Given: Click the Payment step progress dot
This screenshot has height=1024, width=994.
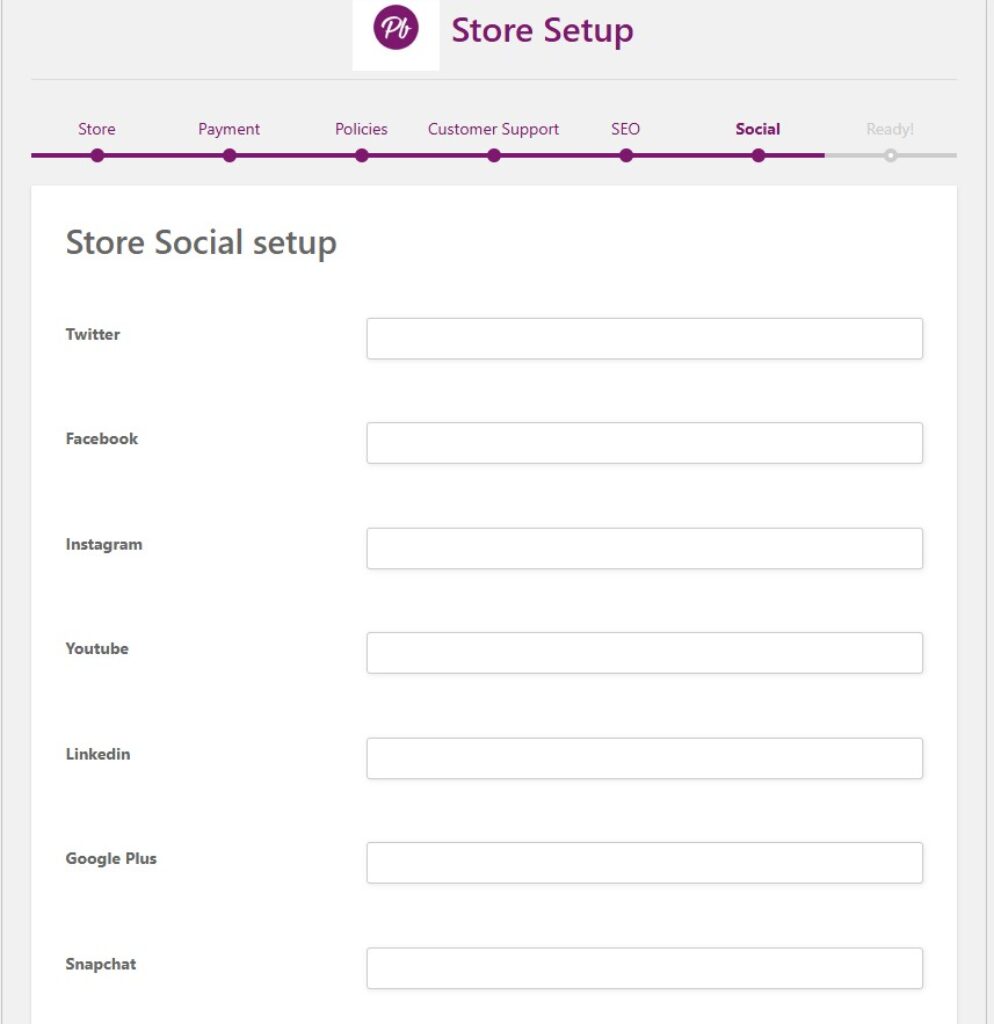Looking at the screenshot, I should 229,155.
